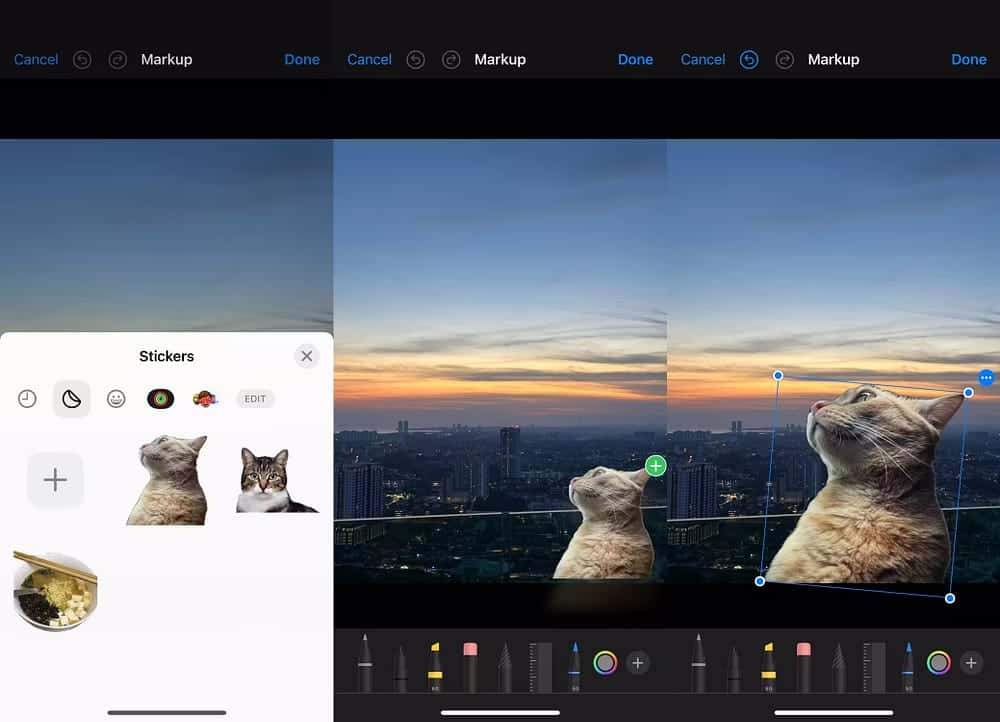The width and height of the screenshot is (1000, 722).
Task: Select the thin marker tool in the middle screen
Action: point(400,668)
